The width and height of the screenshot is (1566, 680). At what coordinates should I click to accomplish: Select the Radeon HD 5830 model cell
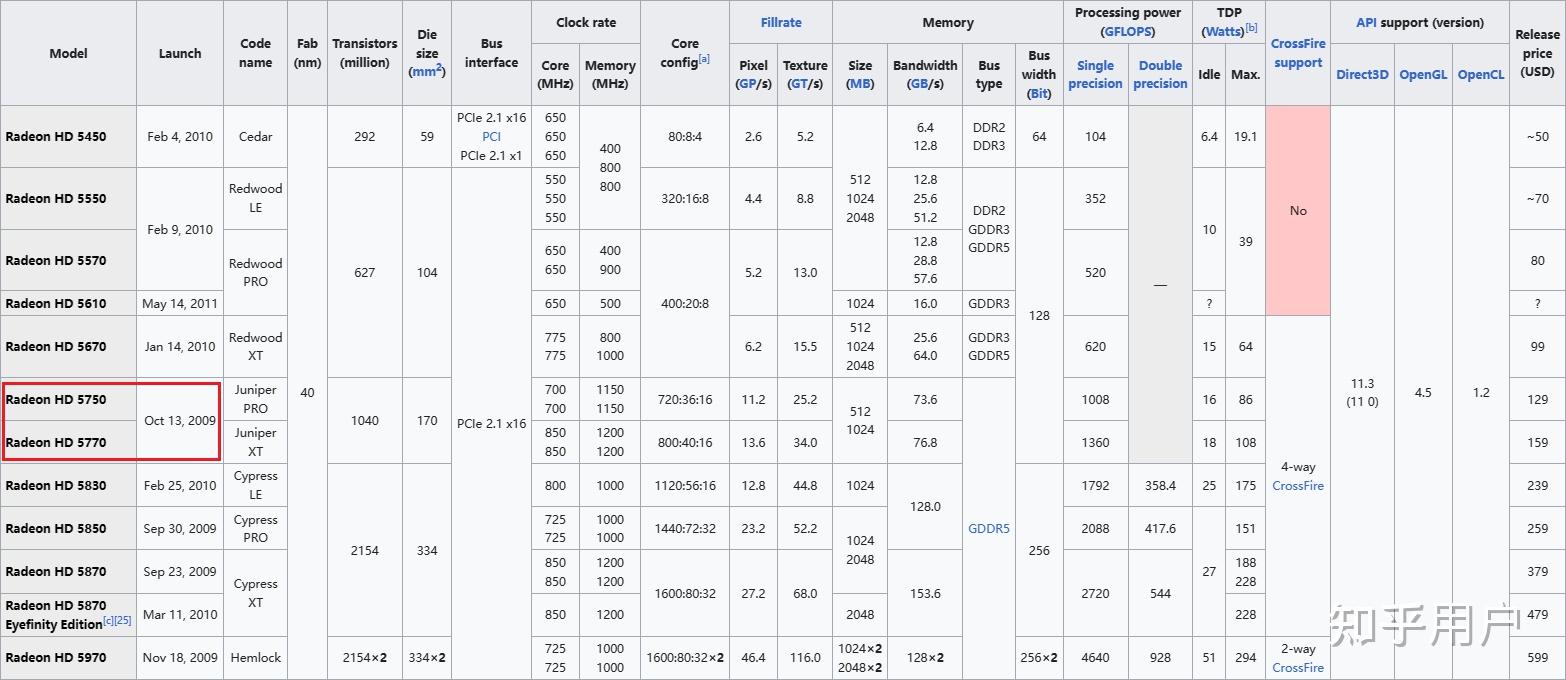tap(68, 485)
